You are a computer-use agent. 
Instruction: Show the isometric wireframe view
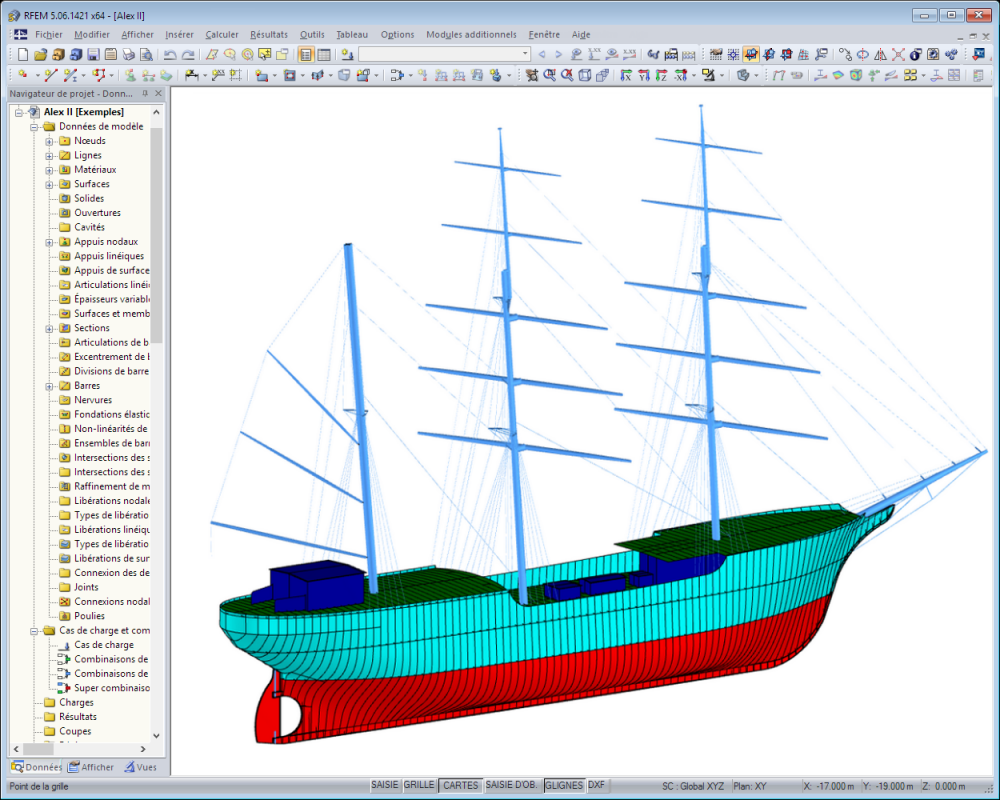(585, 75)
